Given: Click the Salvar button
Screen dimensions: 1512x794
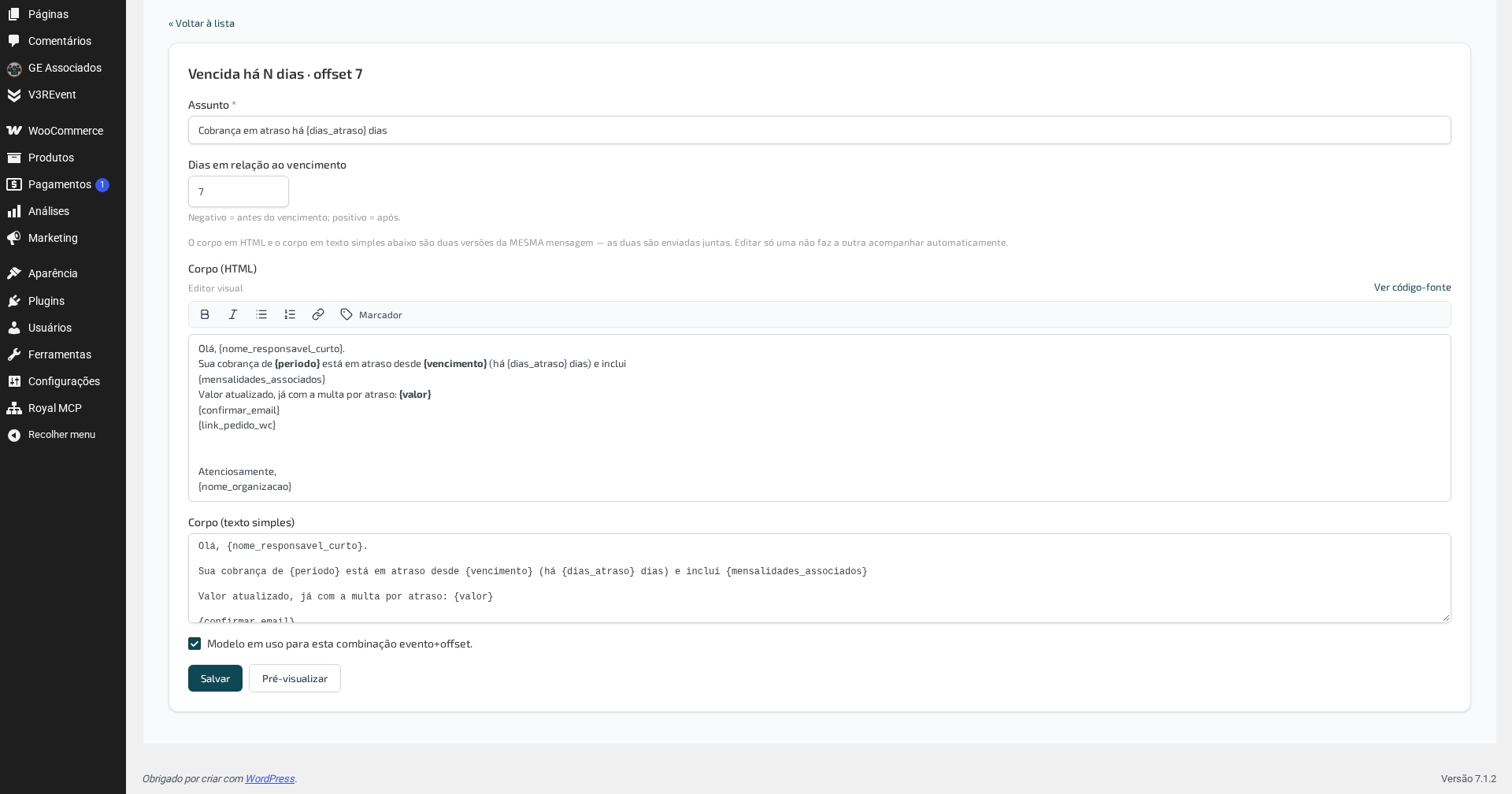Looking at the screenshot, I should pyautogui.click(x=215, y=678).
